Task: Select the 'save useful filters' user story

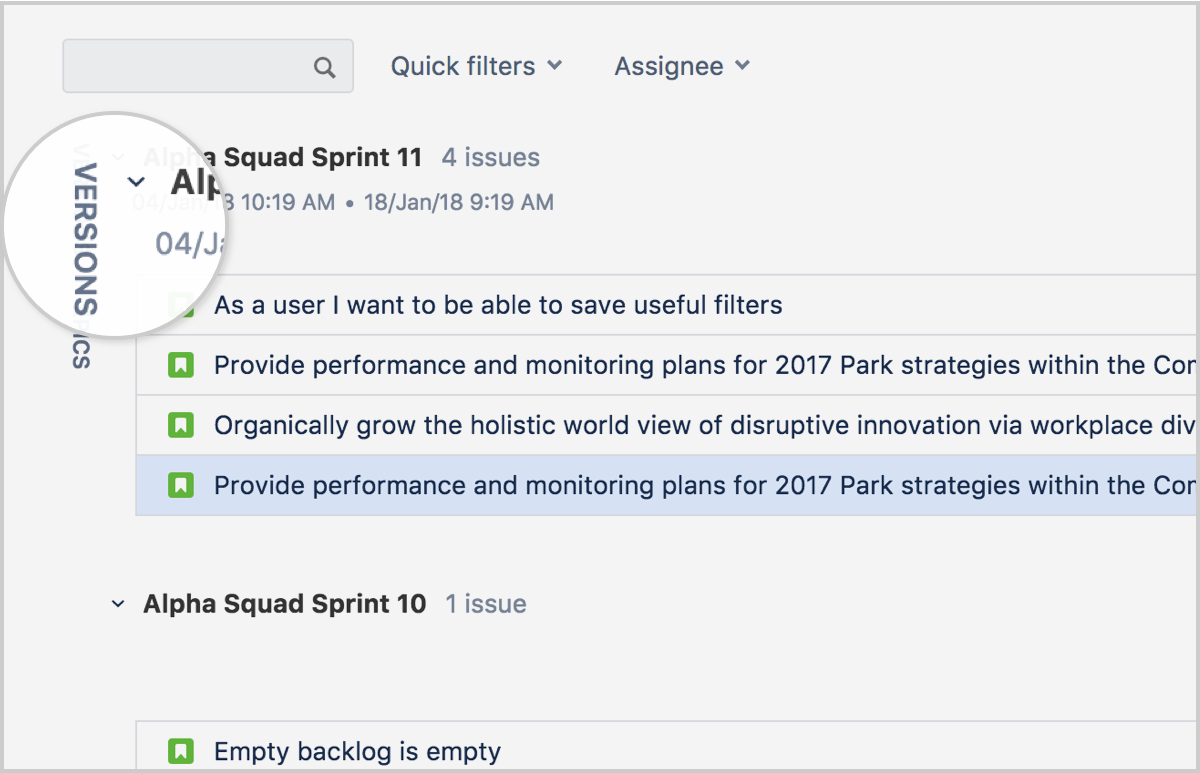Action: tap(498, 305)
